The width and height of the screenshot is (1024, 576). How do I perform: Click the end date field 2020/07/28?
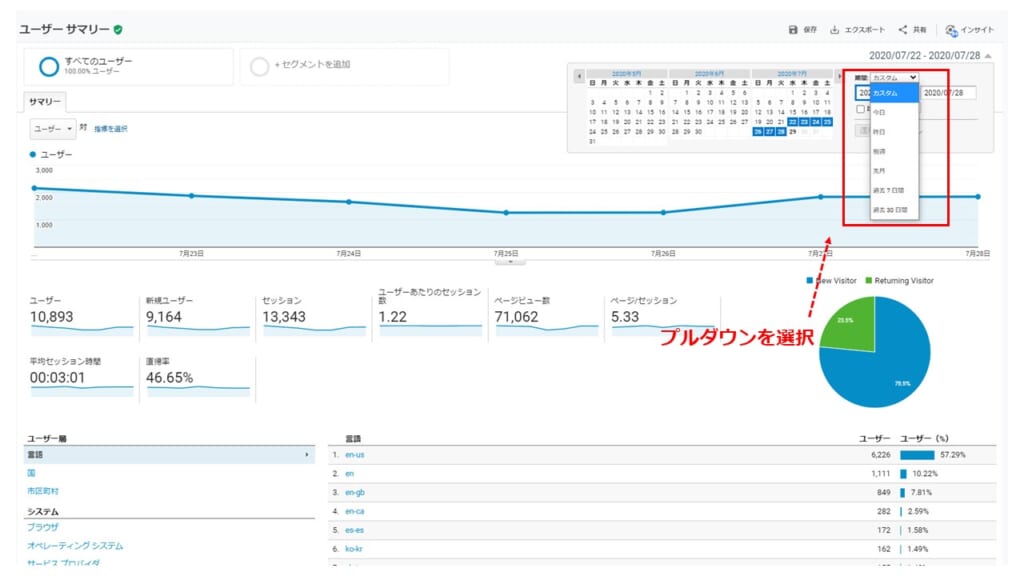(x=948, y=93)
